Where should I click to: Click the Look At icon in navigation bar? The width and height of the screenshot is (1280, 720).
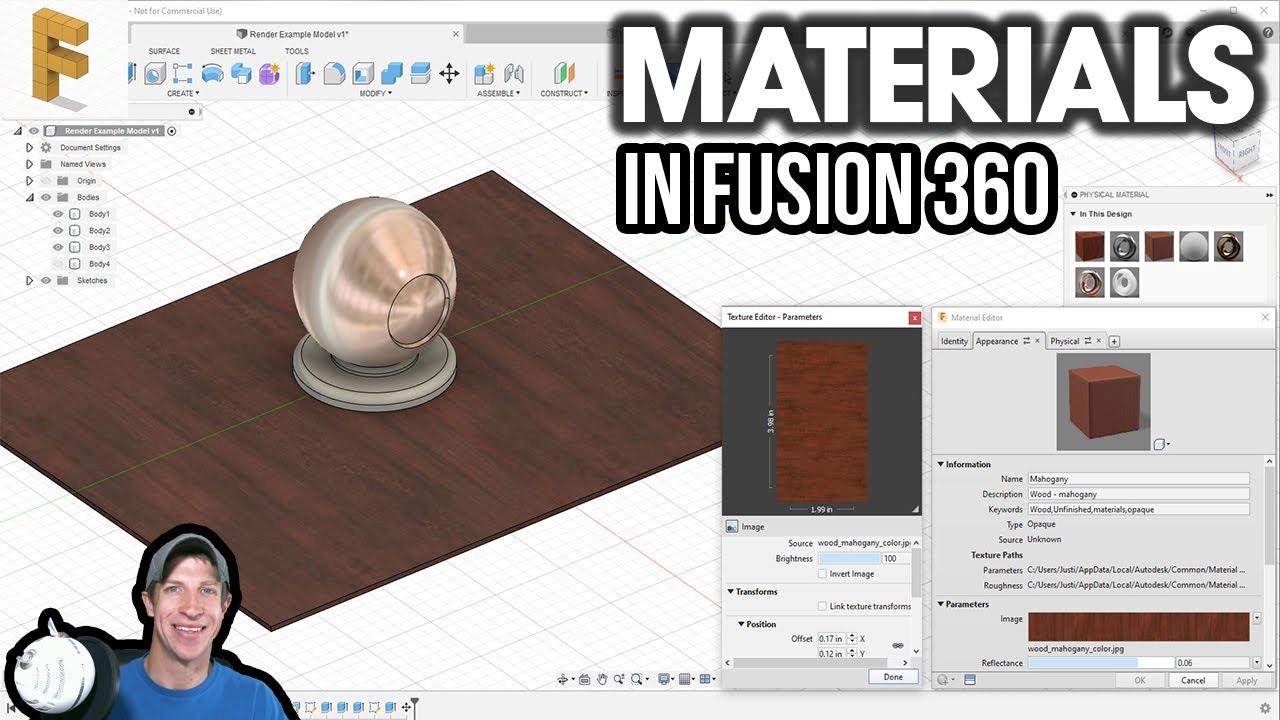[x=585, y=679]
